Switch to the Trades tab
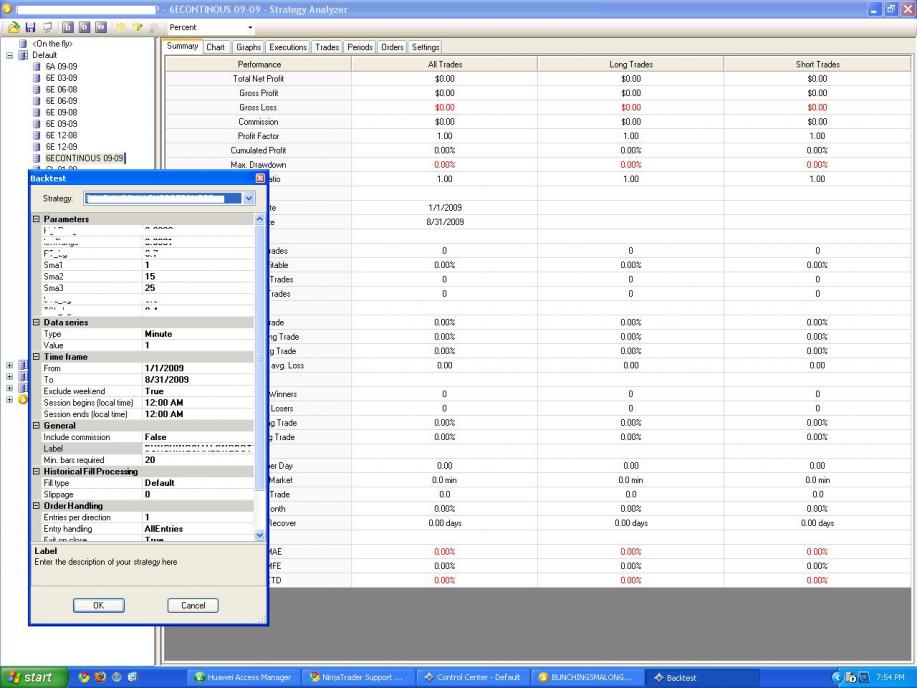 327,47
